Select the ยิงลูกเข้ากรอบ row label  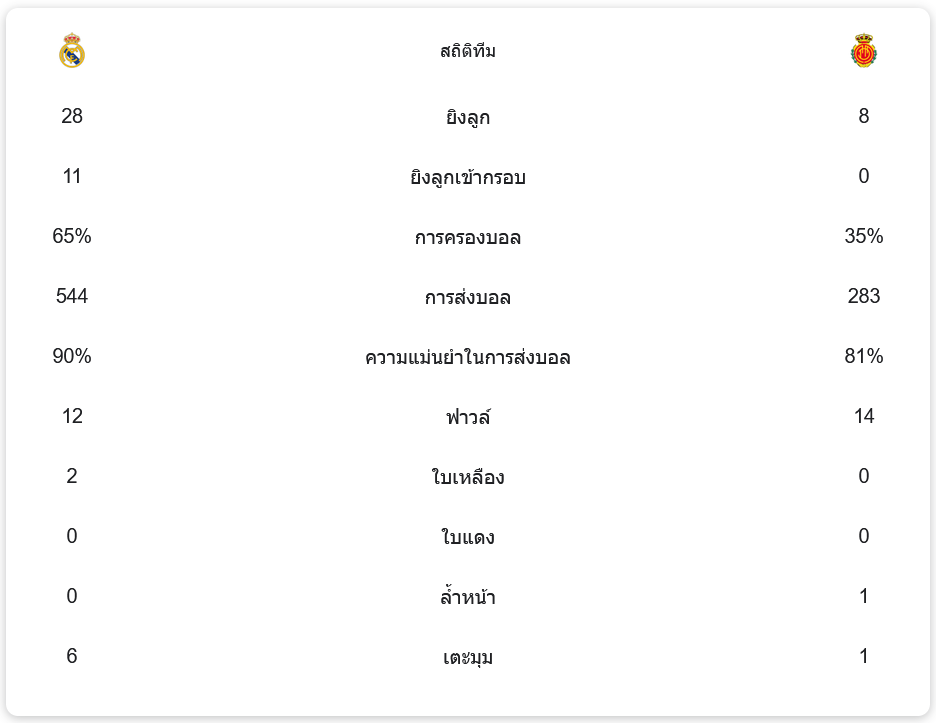(x=468, y=177)
